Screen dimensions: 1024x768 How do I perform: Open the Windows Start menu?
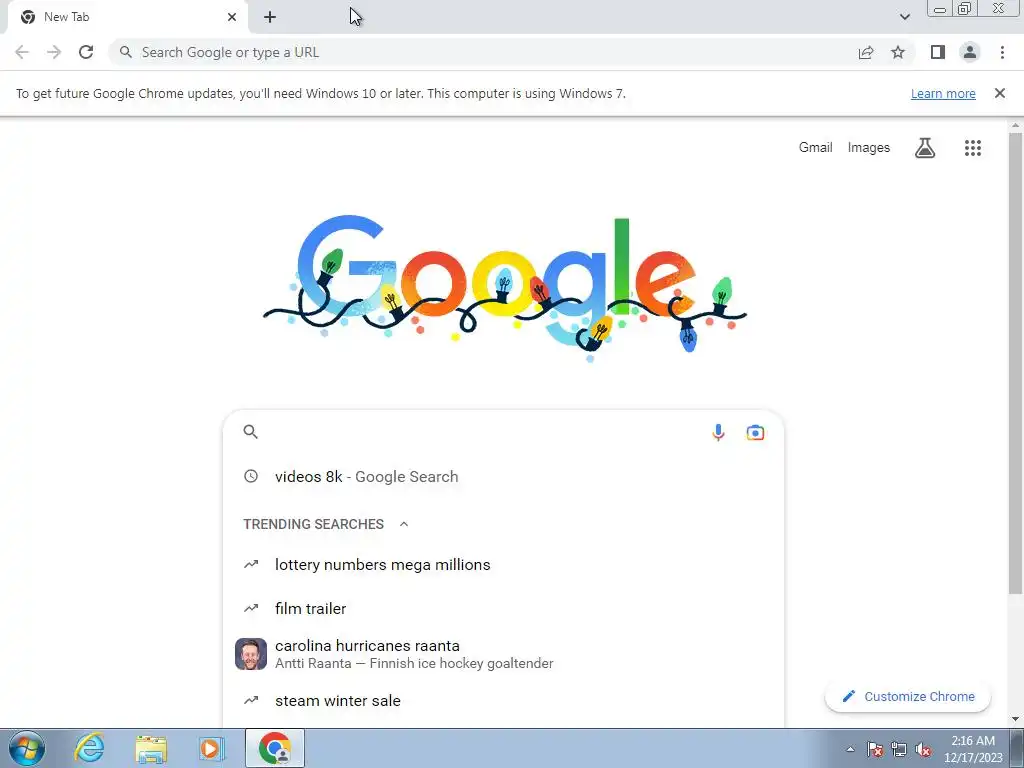pos(27,748)
